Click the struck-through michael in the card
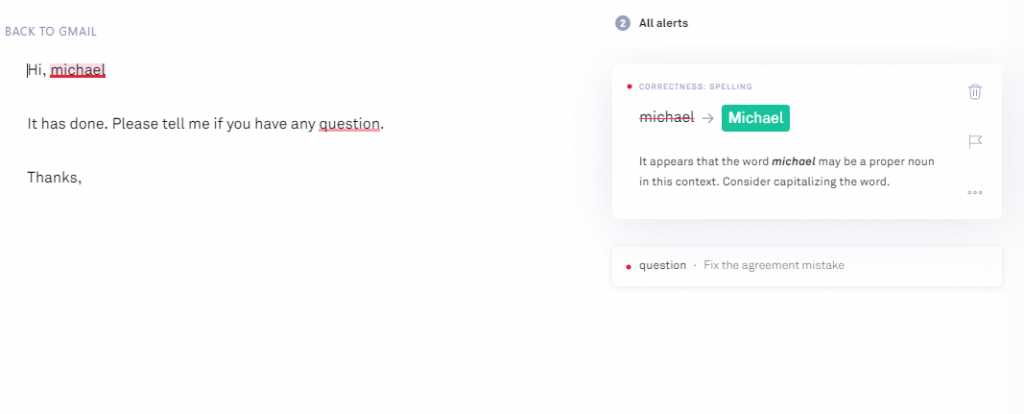1024x414 pixels. pyautogui.click(x=666, y=118)
